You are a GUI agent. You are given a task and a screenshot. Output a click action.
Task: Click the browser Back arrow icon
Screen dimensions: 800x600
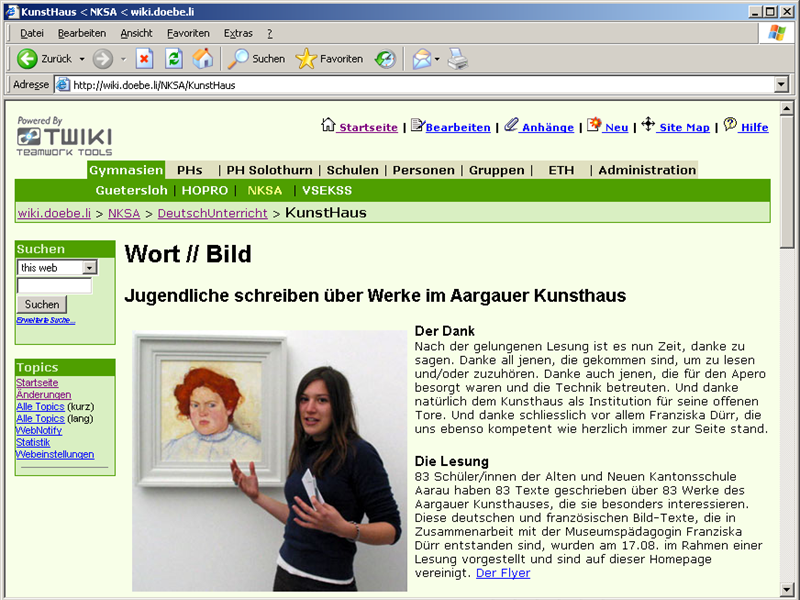coord(27,59)
